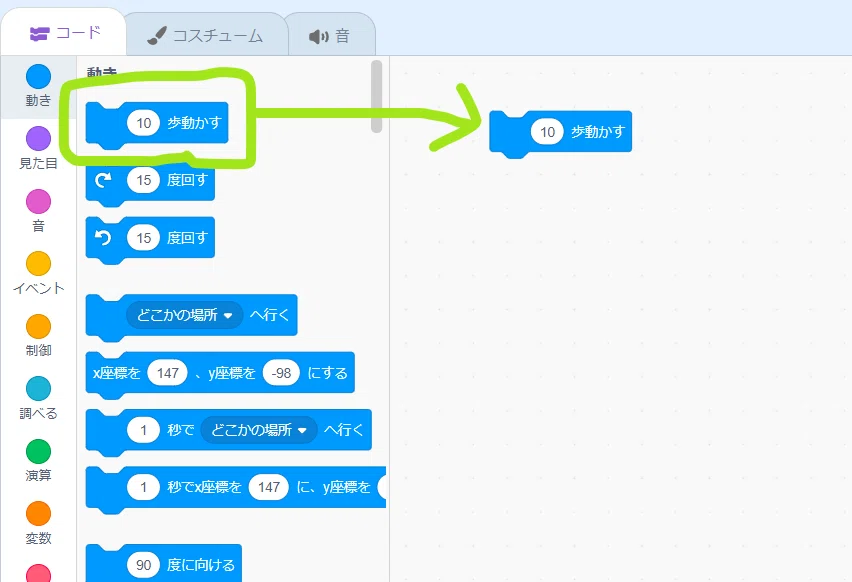The image size is (852, 582).
Task: Click the 90 value in 度に向ける block
Action: click(143, 565)
